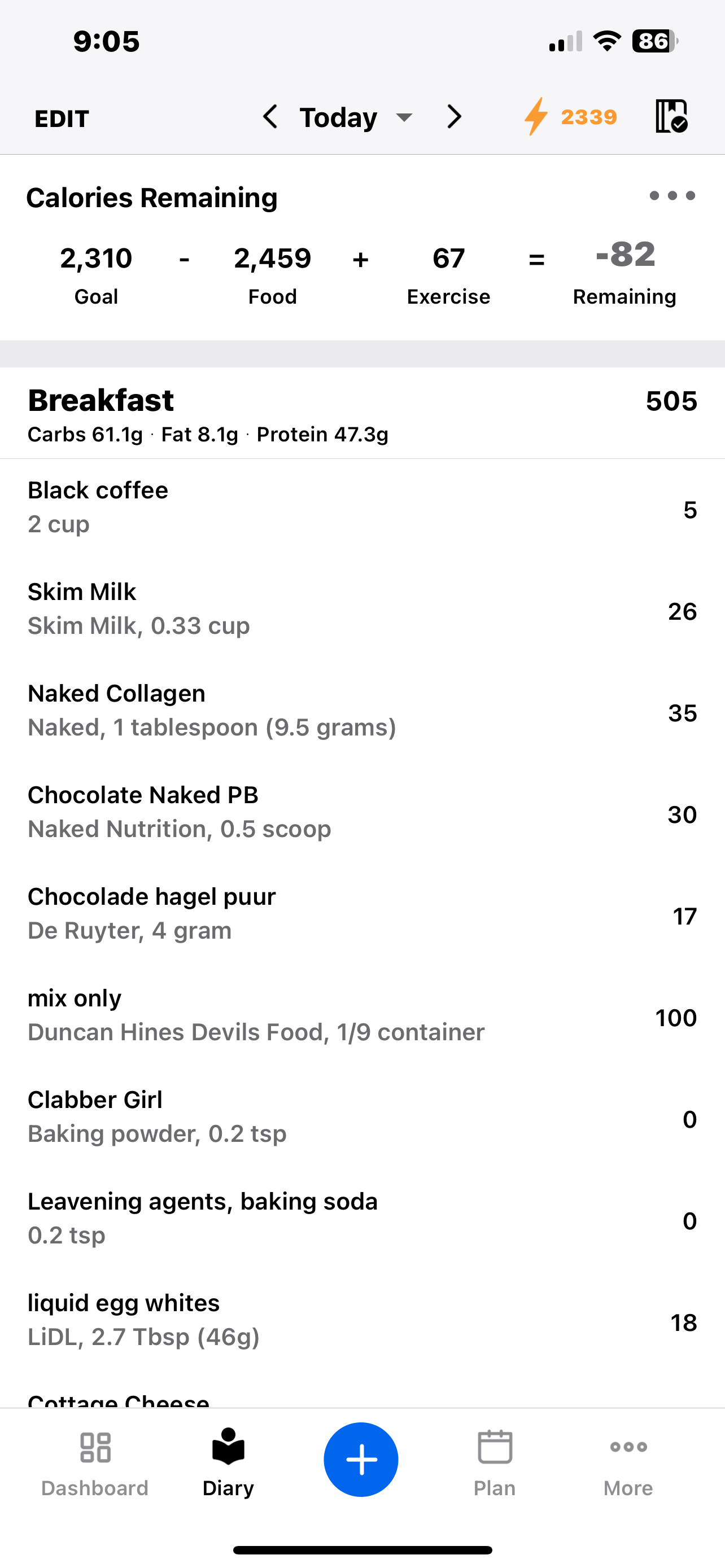The height and width of the screenshot is (1568, 725).
Task: Open the liquid egg whites entry
Action: (x=362, y=1321)
